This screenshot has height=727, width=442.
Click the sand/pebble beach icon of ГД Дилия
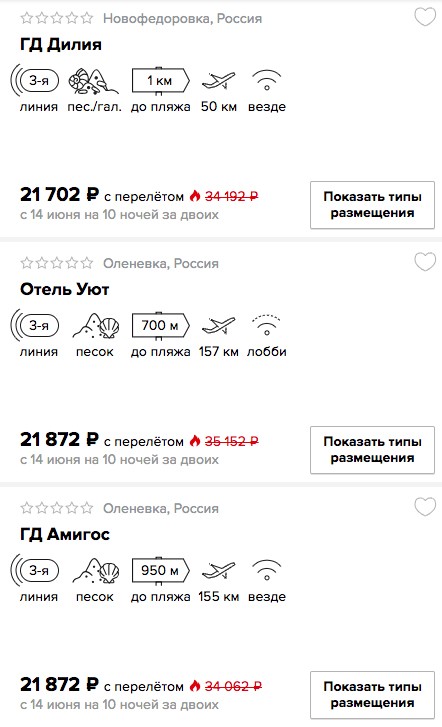(x=94, y=81)
